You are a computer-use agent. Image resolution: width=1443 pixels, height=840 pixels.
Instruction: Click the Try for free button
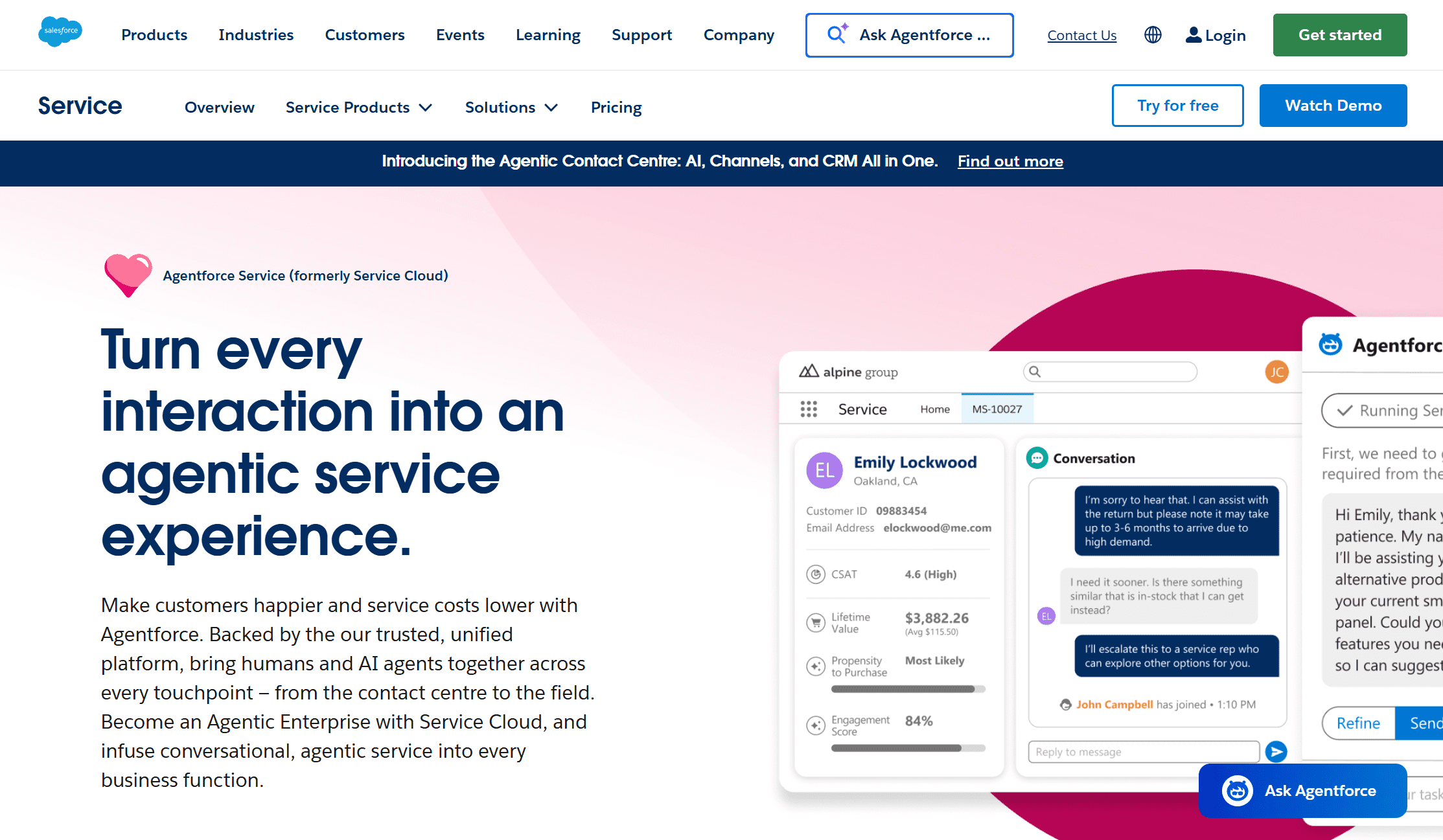point(1178,106)
